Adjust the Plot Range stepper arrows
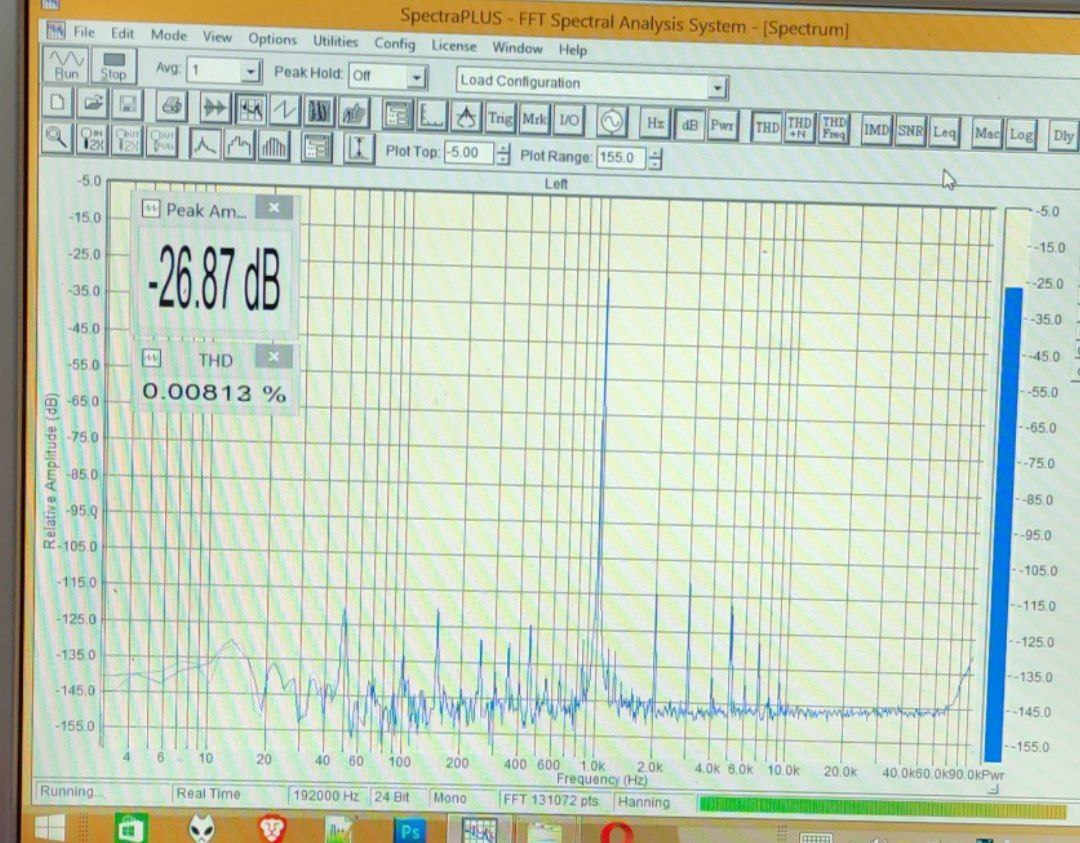The height and width of the screenshot is (843, 1080). click(655, 159)
